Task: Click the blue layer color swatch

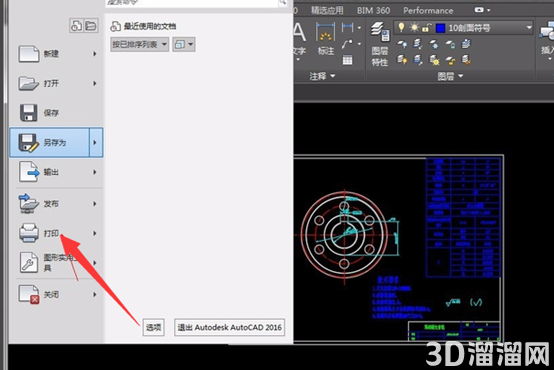Action: point(440,28)
